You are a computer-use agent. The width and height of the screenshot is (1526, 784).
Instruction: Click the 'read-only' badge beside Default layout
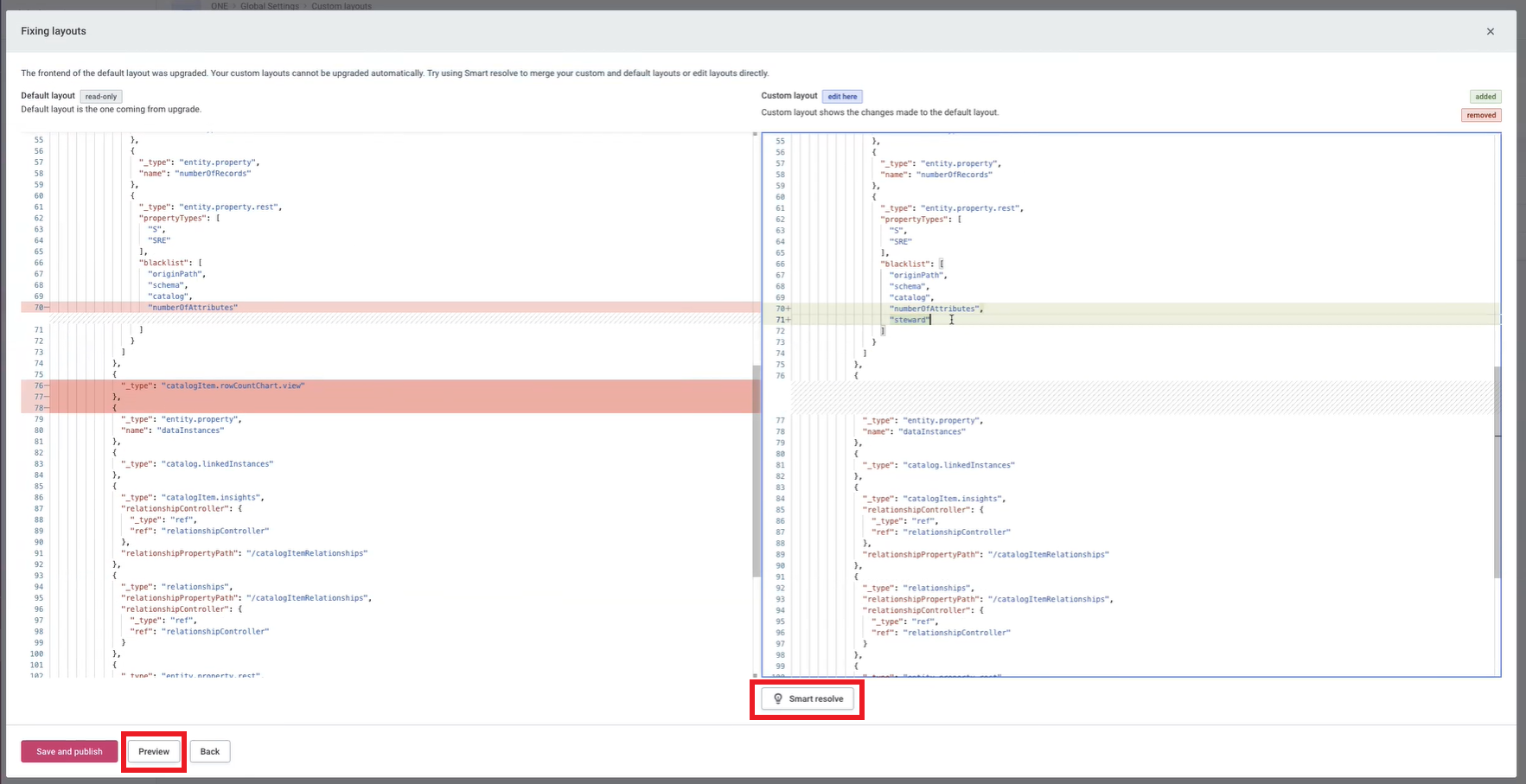(101, 97)
